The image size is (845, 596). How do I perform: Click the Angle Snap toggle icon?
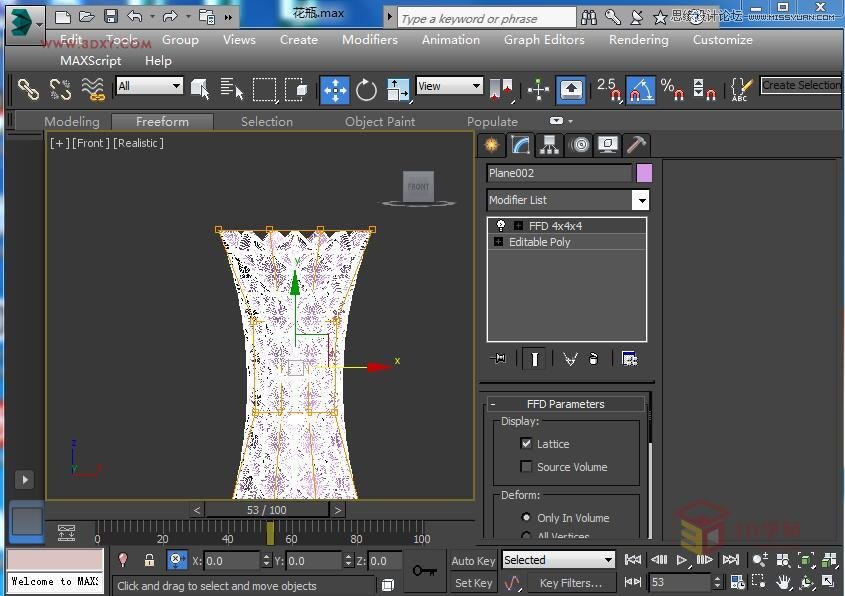pos(640,90)
